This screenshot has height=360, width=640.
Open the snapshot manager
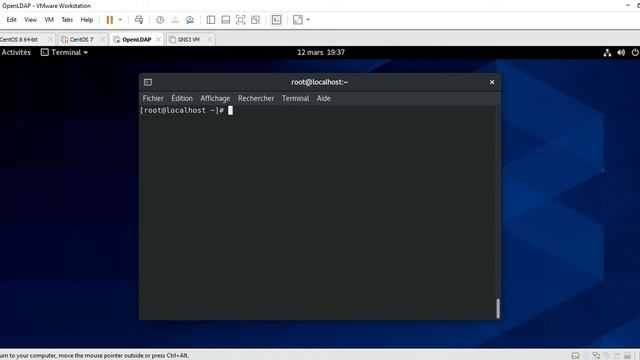pyautogui.click(x=190, y=20)
